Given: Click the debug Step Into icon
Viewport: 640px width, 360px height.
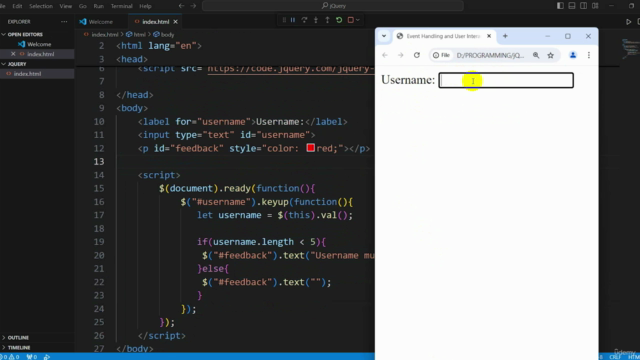Looking at the screenshot, I should (x=316, y=20).
